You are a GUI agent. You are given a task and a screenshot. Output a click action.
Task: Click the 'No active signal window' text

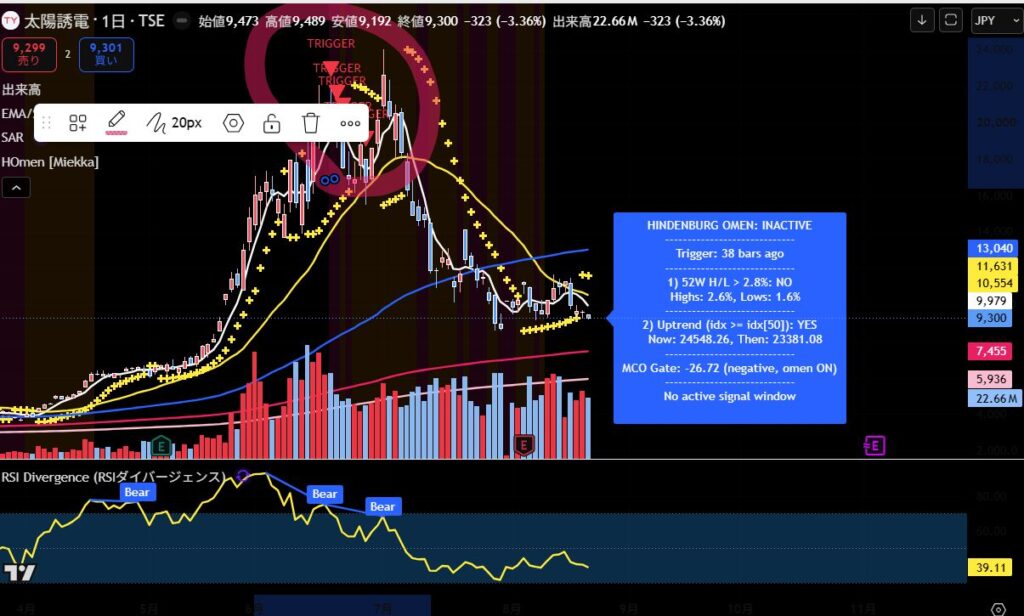729,396
